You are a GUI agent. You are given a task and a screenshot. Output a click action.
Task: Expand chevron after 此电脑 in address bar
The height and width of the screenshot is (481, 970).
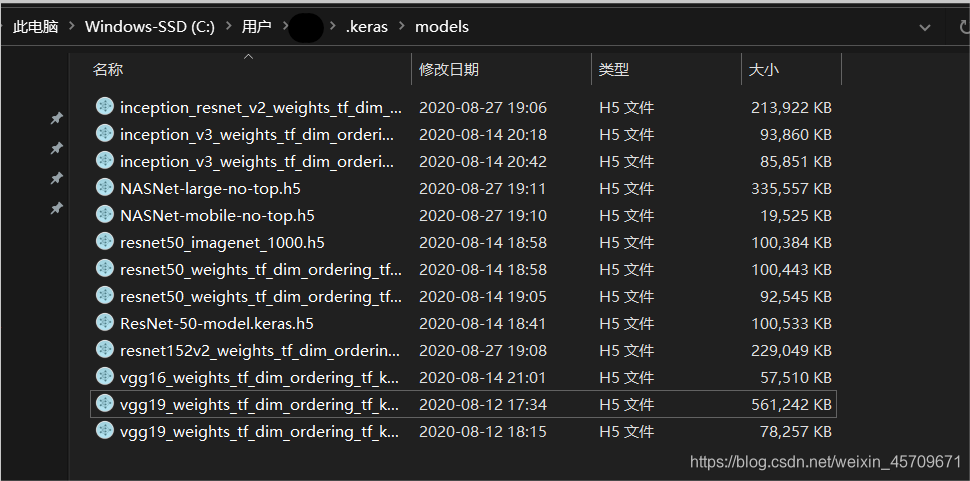click(72, 27)
